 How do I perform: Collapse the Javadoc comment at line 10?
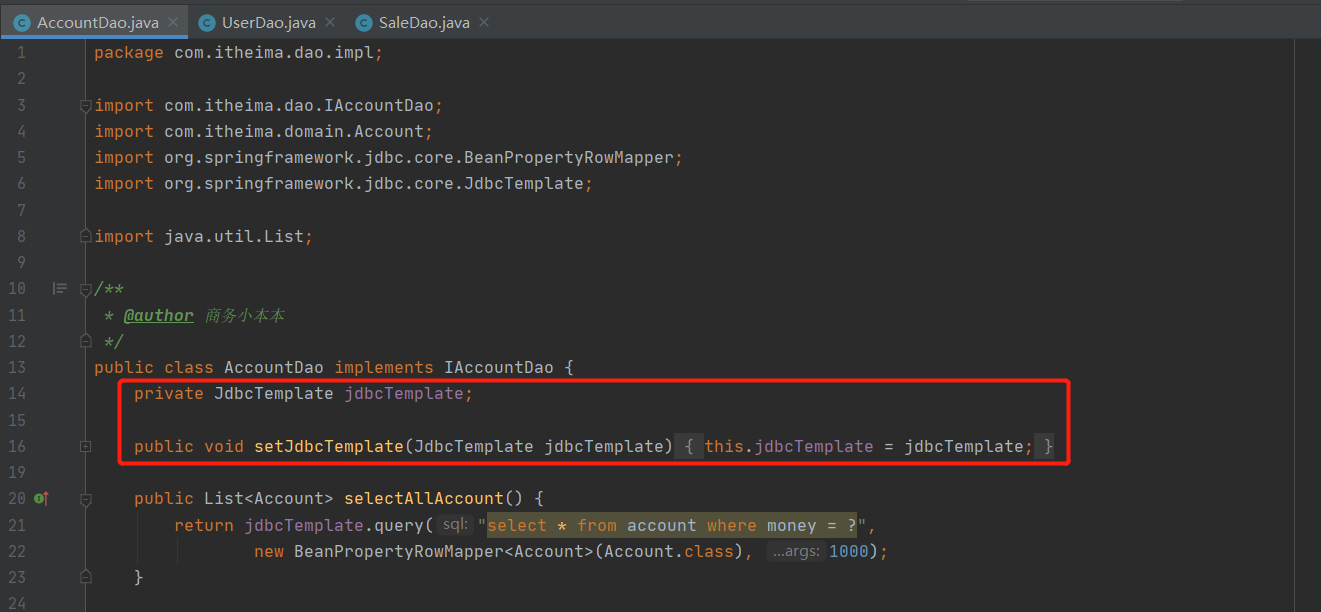pos(86,289)
